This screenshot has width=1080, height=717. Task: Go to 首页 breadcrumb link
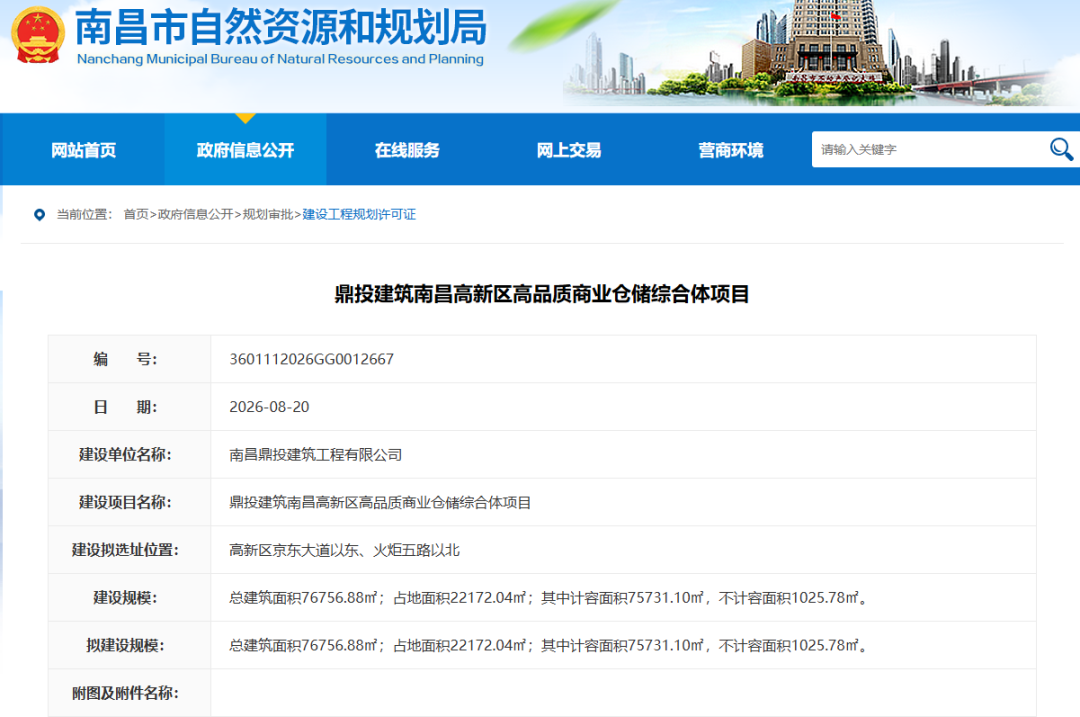136,214
